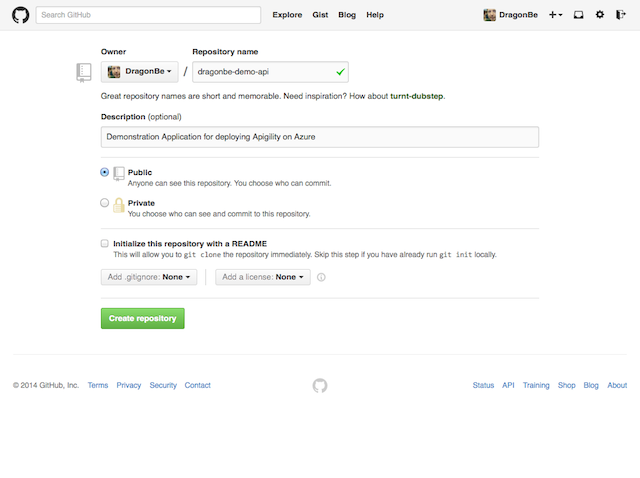Click the repository Description text field
This screenshot has height=478, width=640.
click(320, 136)
